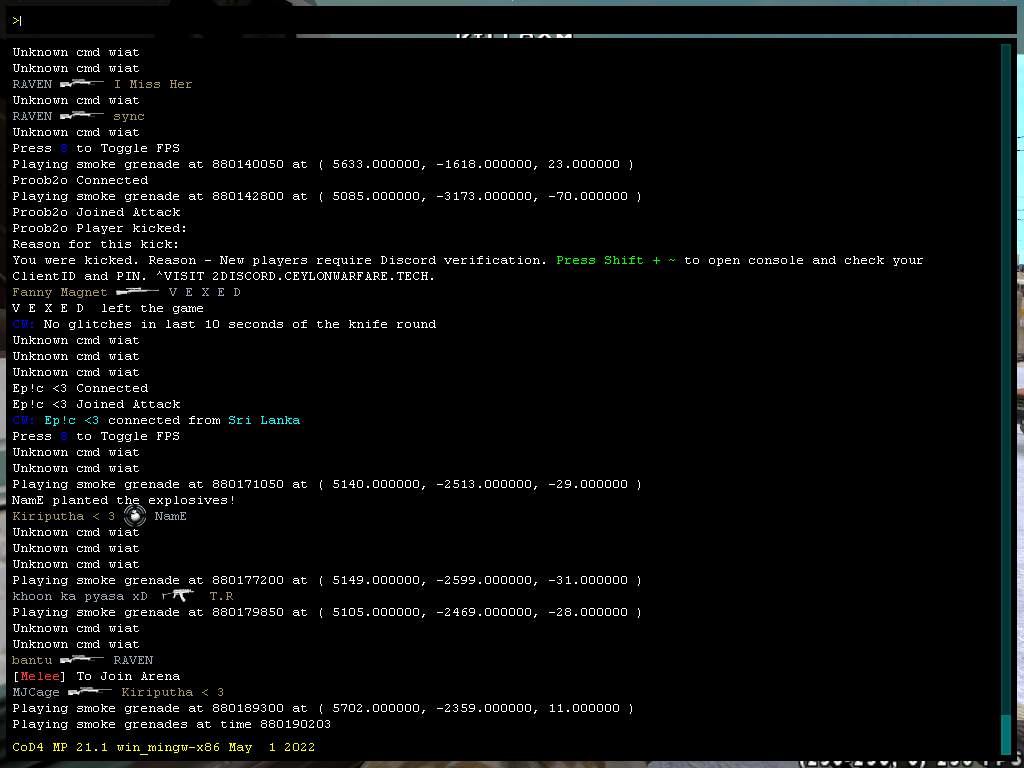Click the NamE planted the explosives line

pyautogui.click(x=124, y=500)
